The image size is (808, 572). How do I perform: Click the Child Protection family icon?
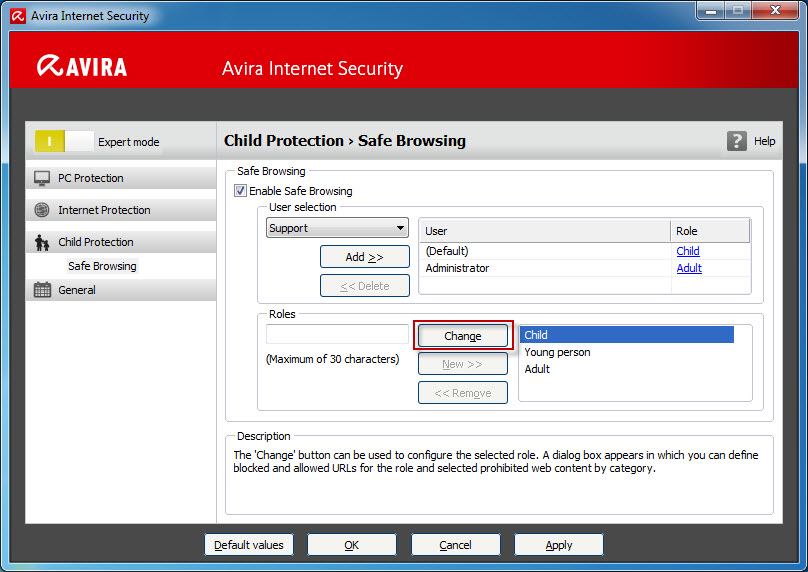[42, 242]
